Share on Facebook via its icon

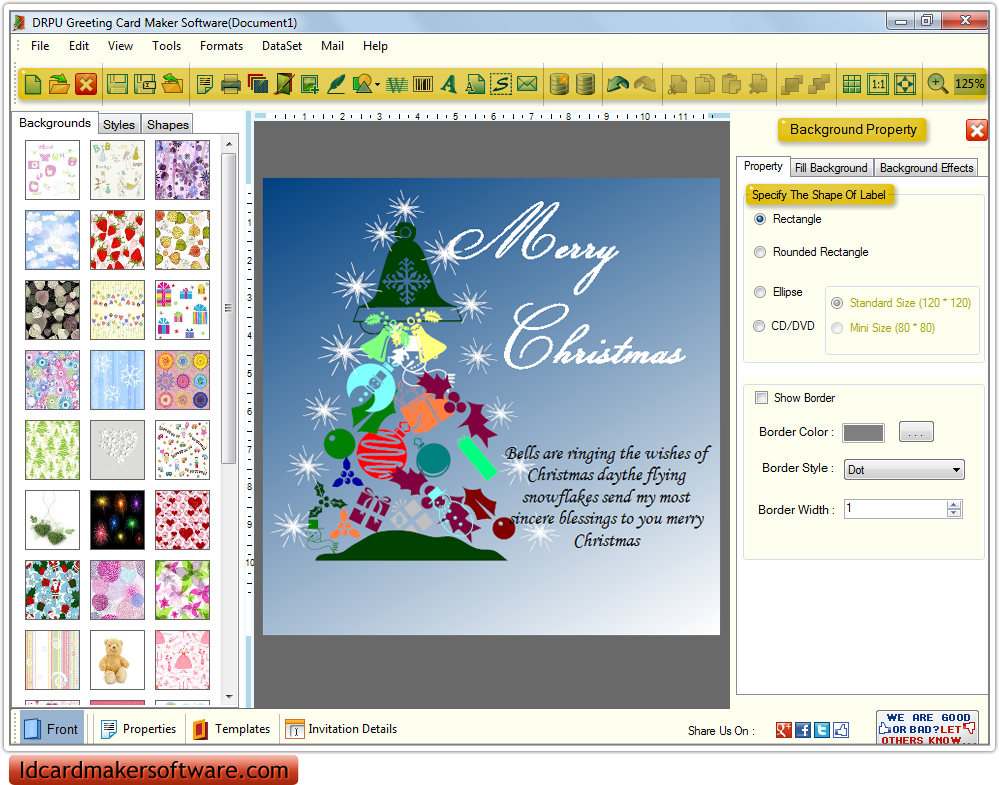click(803, 730)
